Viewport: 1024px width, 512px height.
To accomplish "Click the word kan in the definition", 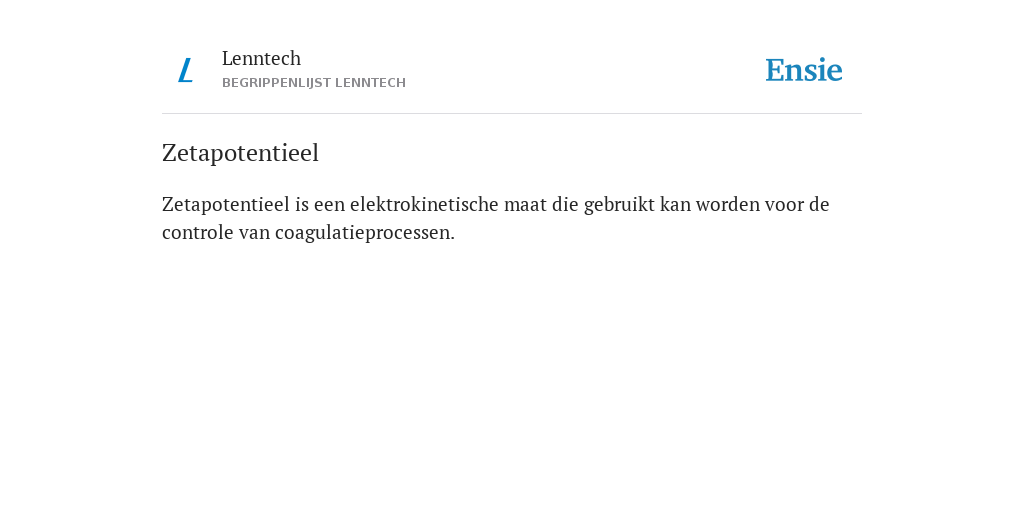I will click(x=675, y=204).
